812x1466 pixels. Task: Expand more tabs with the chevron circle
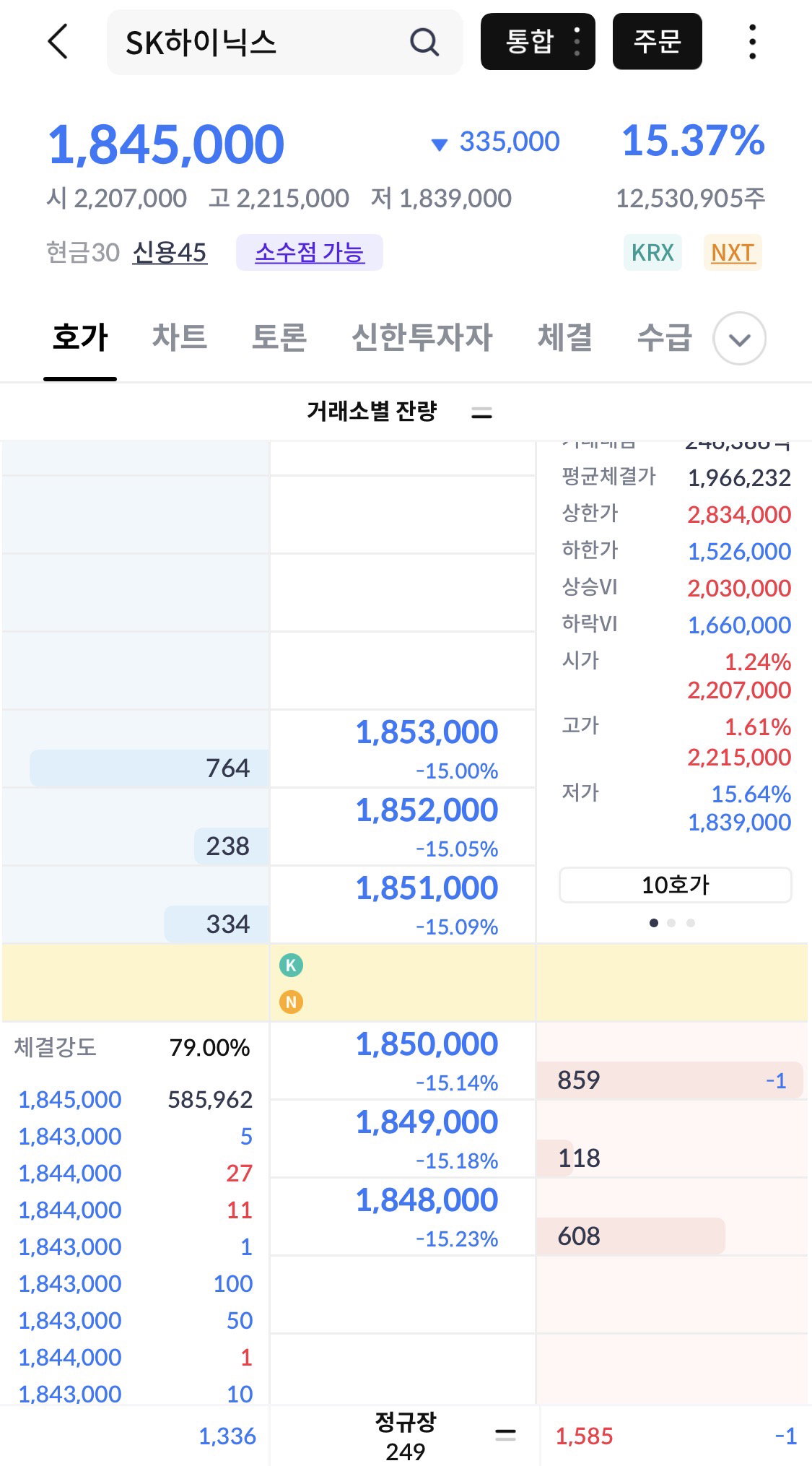739,338
